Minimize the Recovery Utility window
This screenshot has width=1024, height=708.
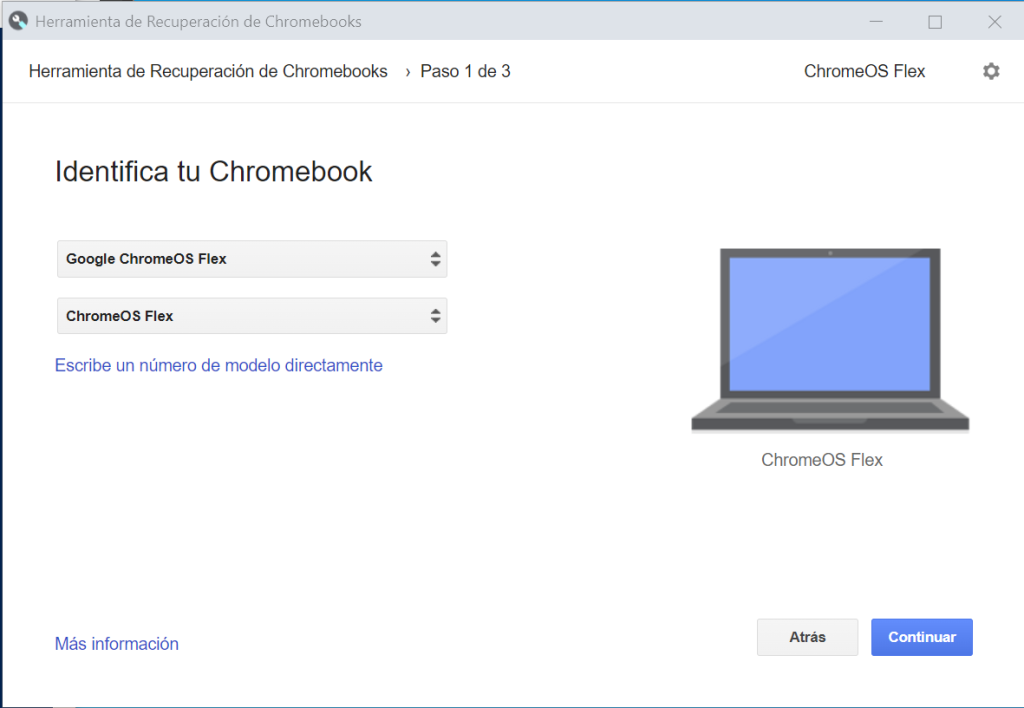tap(876, 20)
